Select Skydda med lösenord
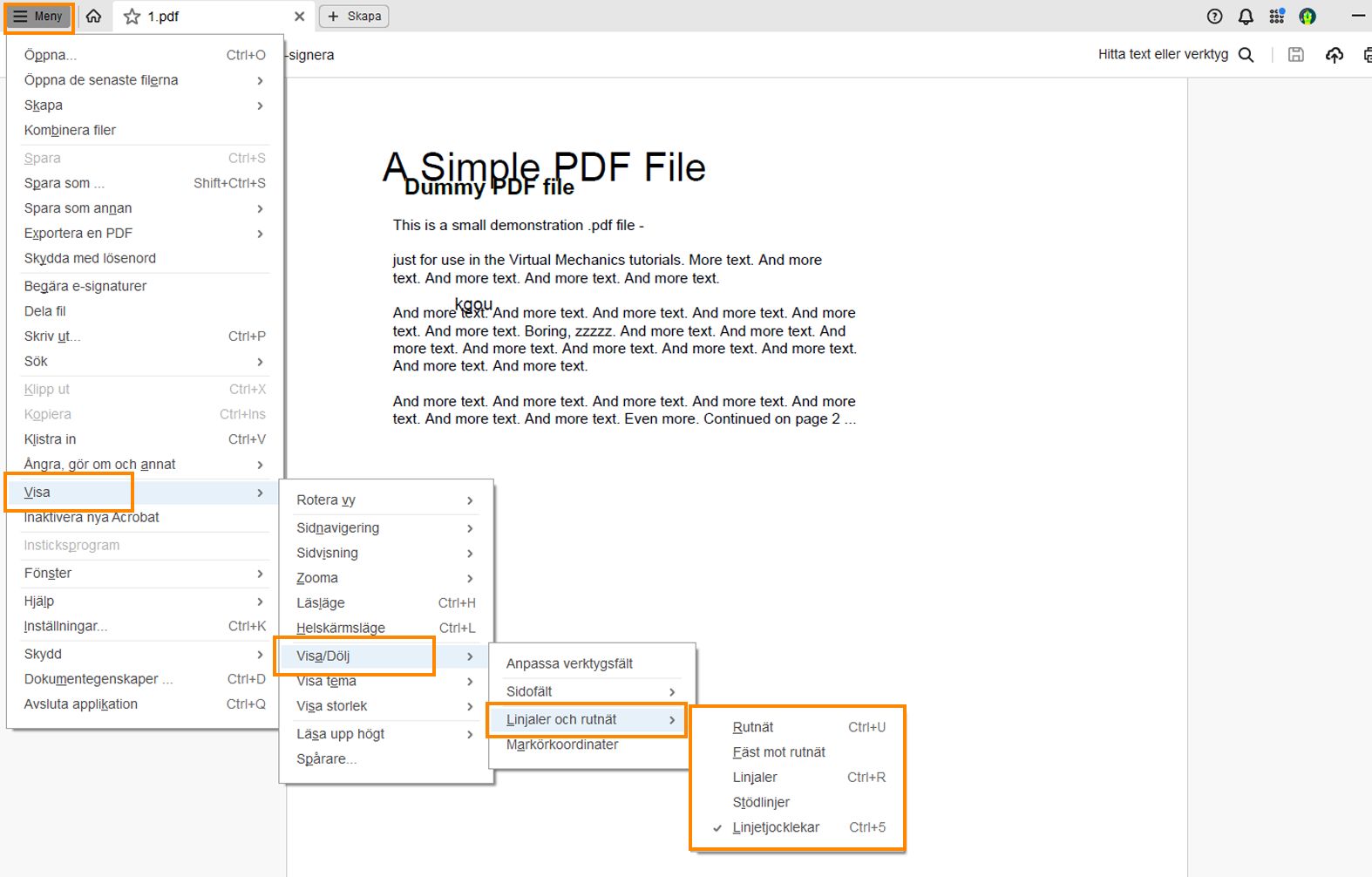The width and height of the screenshot is (1372, 877). point(145,258)
